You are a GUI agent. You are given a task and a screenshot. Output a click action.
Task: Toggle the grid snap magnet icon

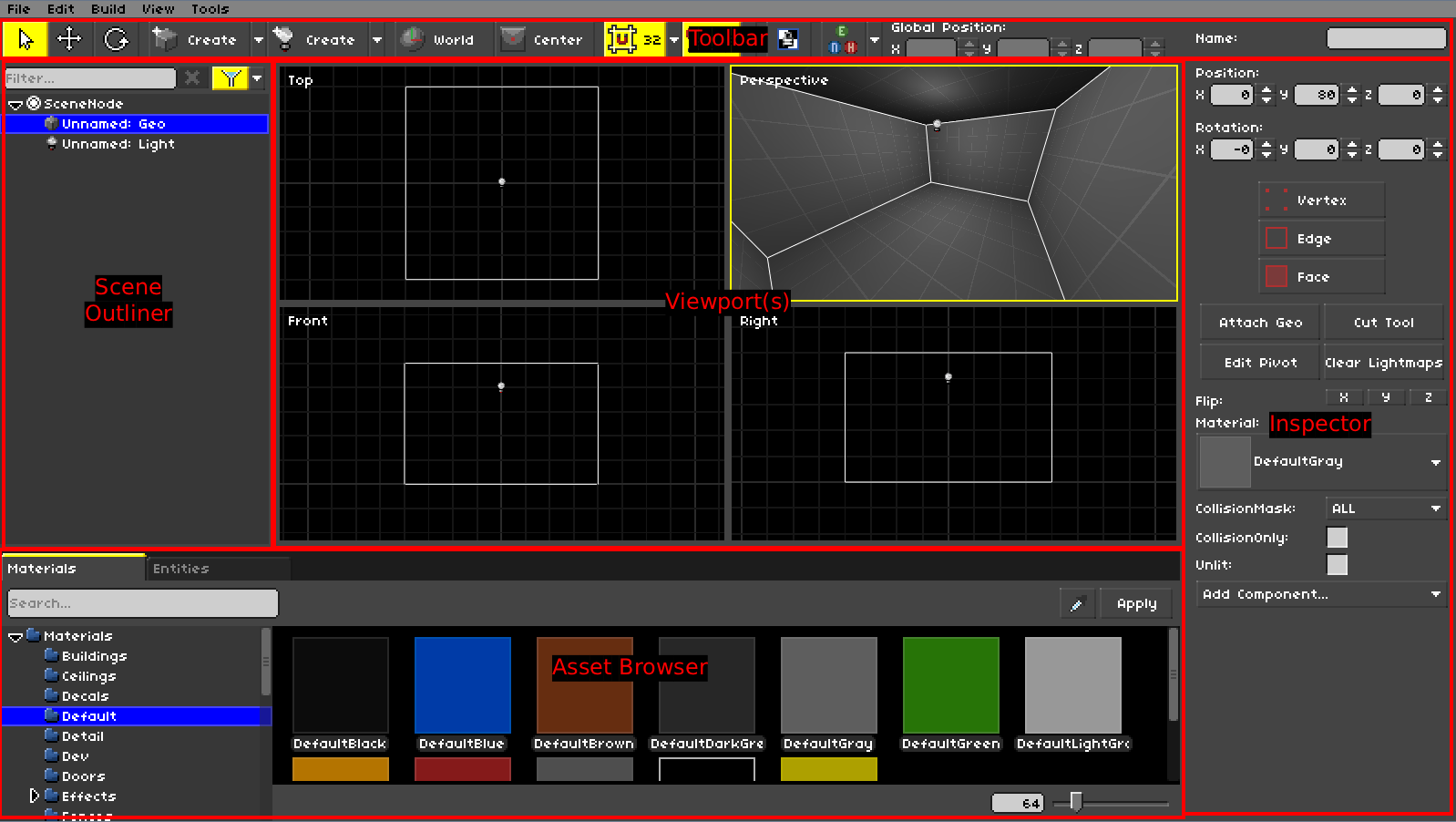(622, 39)
